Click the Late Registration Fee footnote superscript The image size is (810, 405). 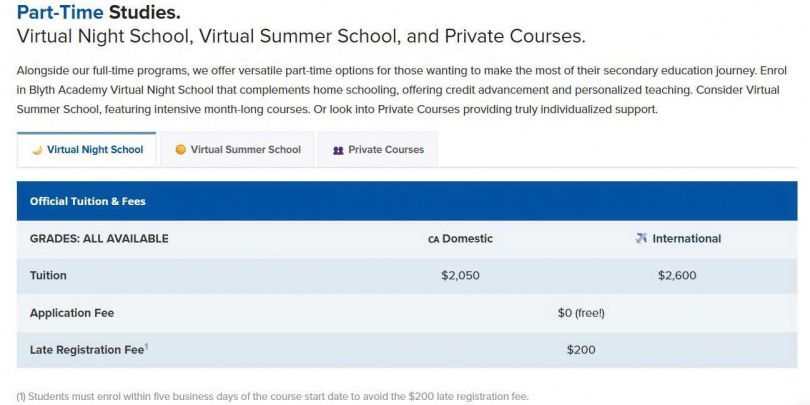[x=146, y=346]
